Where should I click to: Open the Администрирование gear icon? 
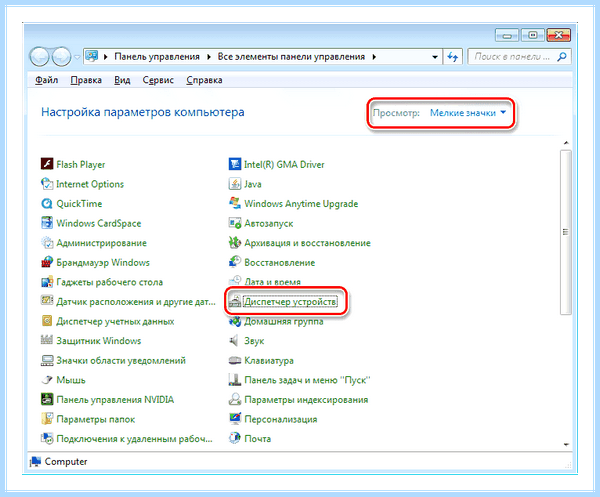(x=47, y=243)
